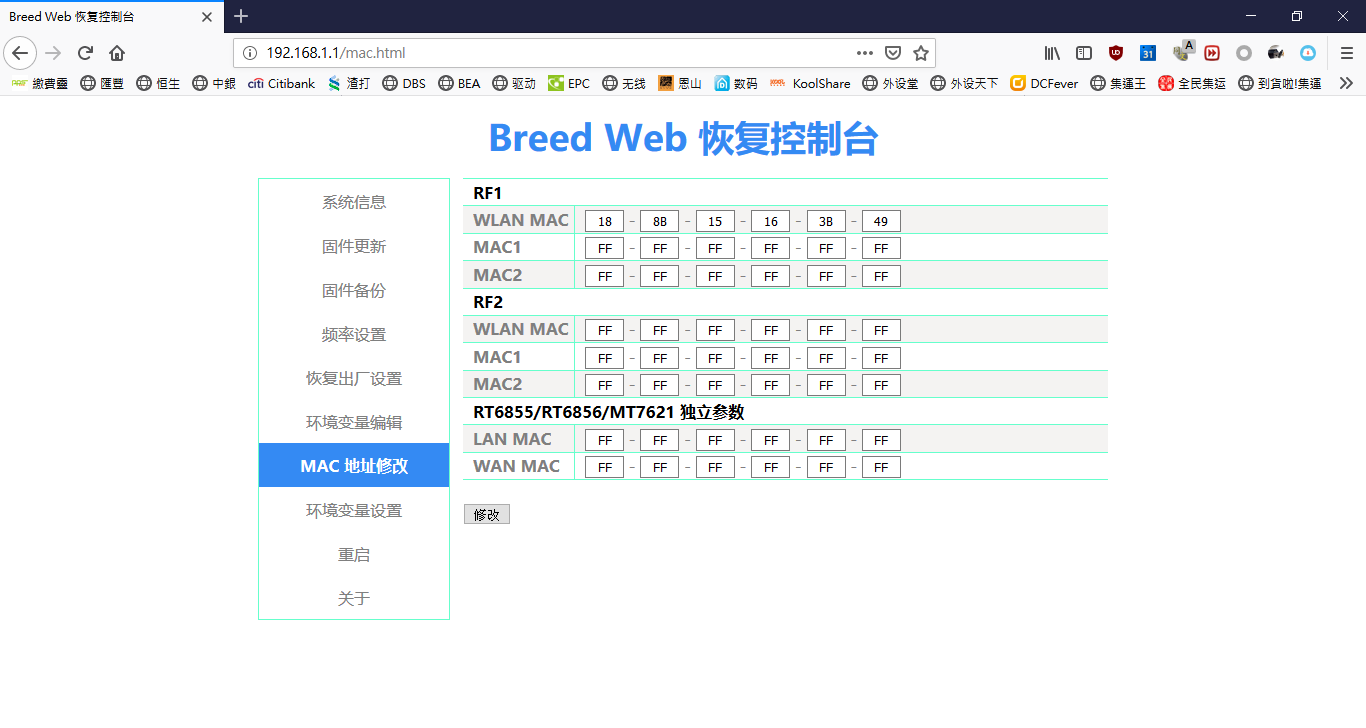Open the KoolShare bookmark
Viewport: 1366px width, 728px height.
(x=810, y=84)
